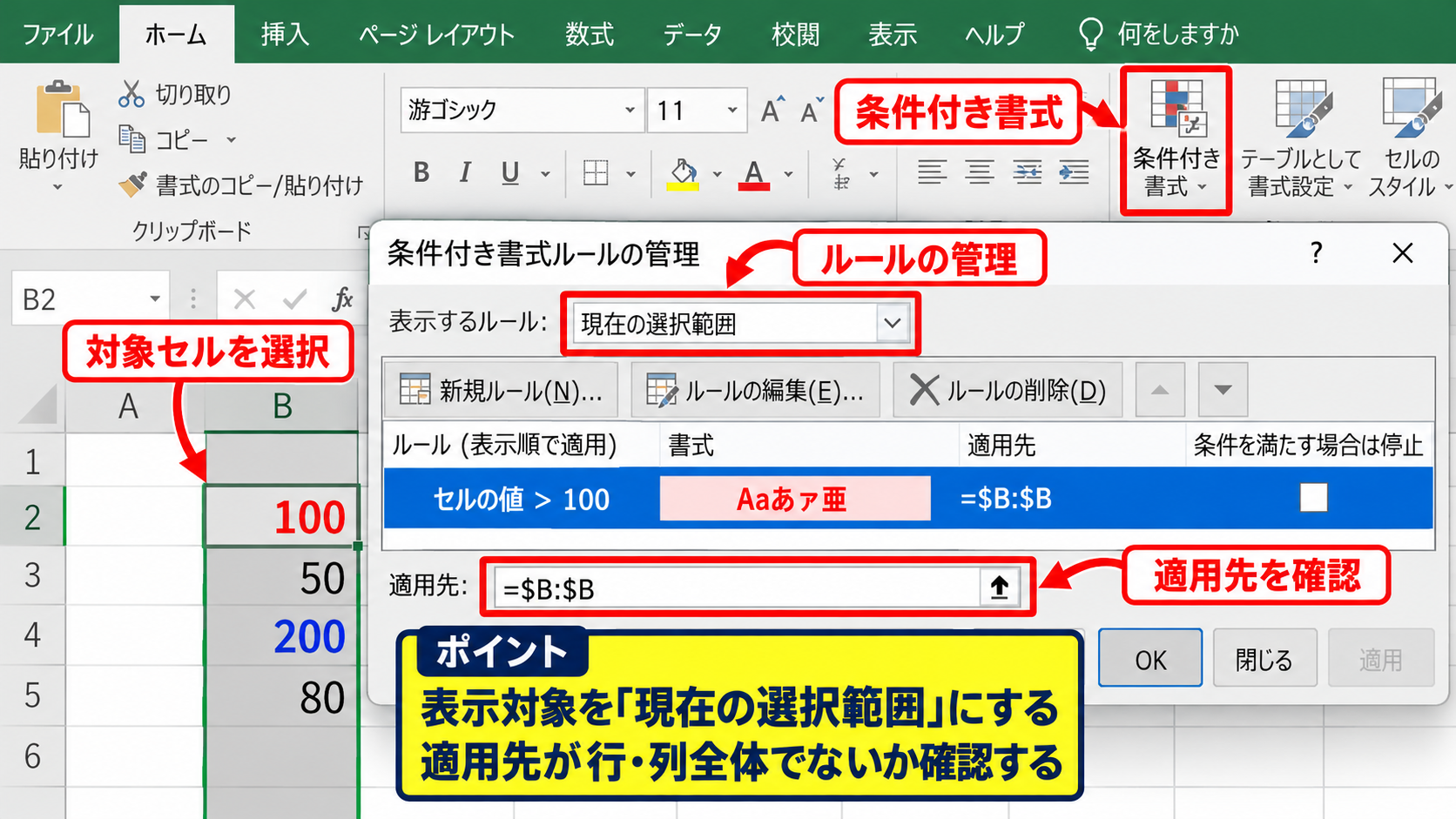The height and width of the screenshot is (819, 1456).
Task: Click the decrease indent icon
Action: pyautogui.click(x=1028, y=172)
